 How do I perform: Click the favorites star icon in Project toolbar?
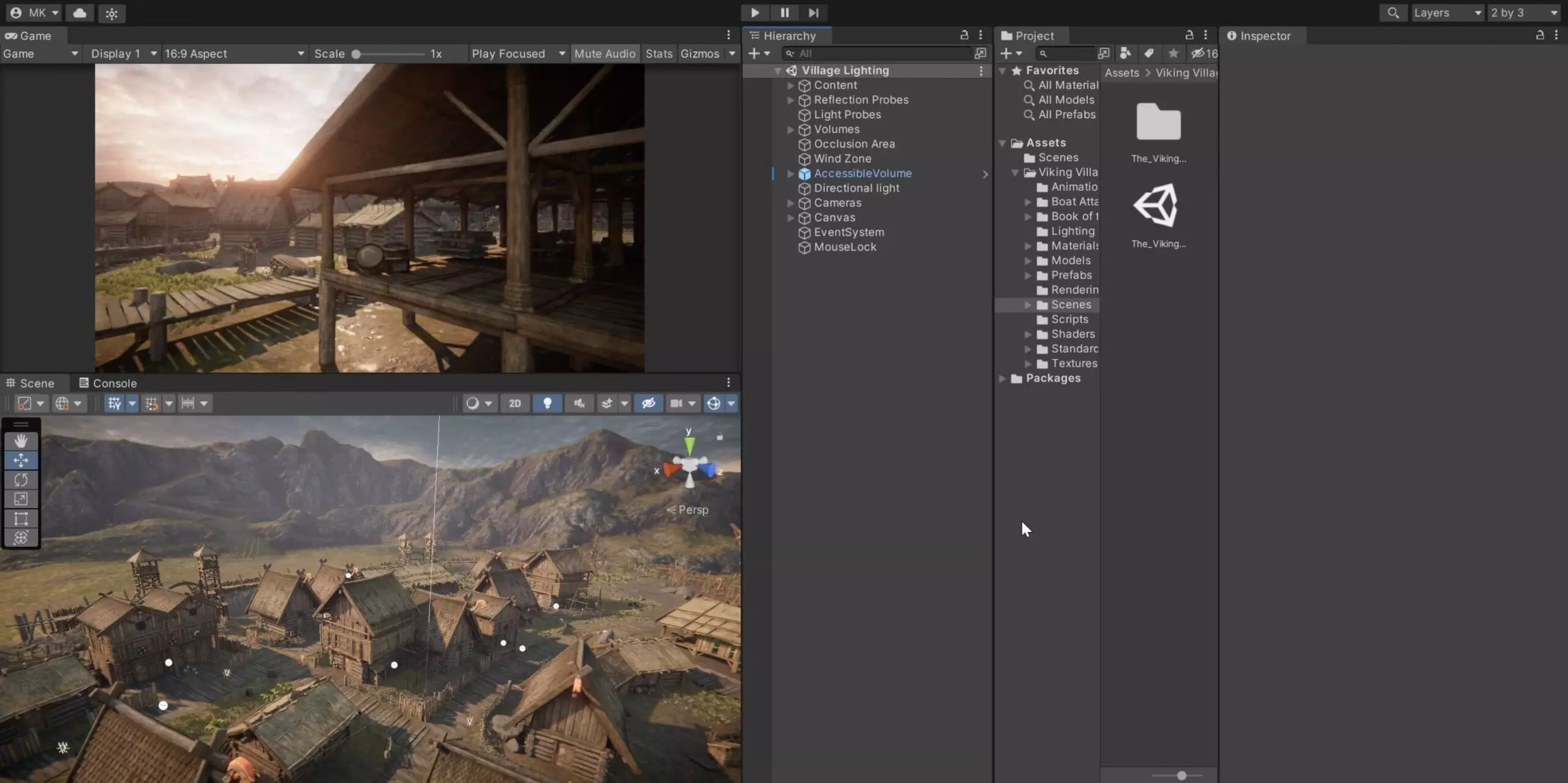coord(1174,53)
